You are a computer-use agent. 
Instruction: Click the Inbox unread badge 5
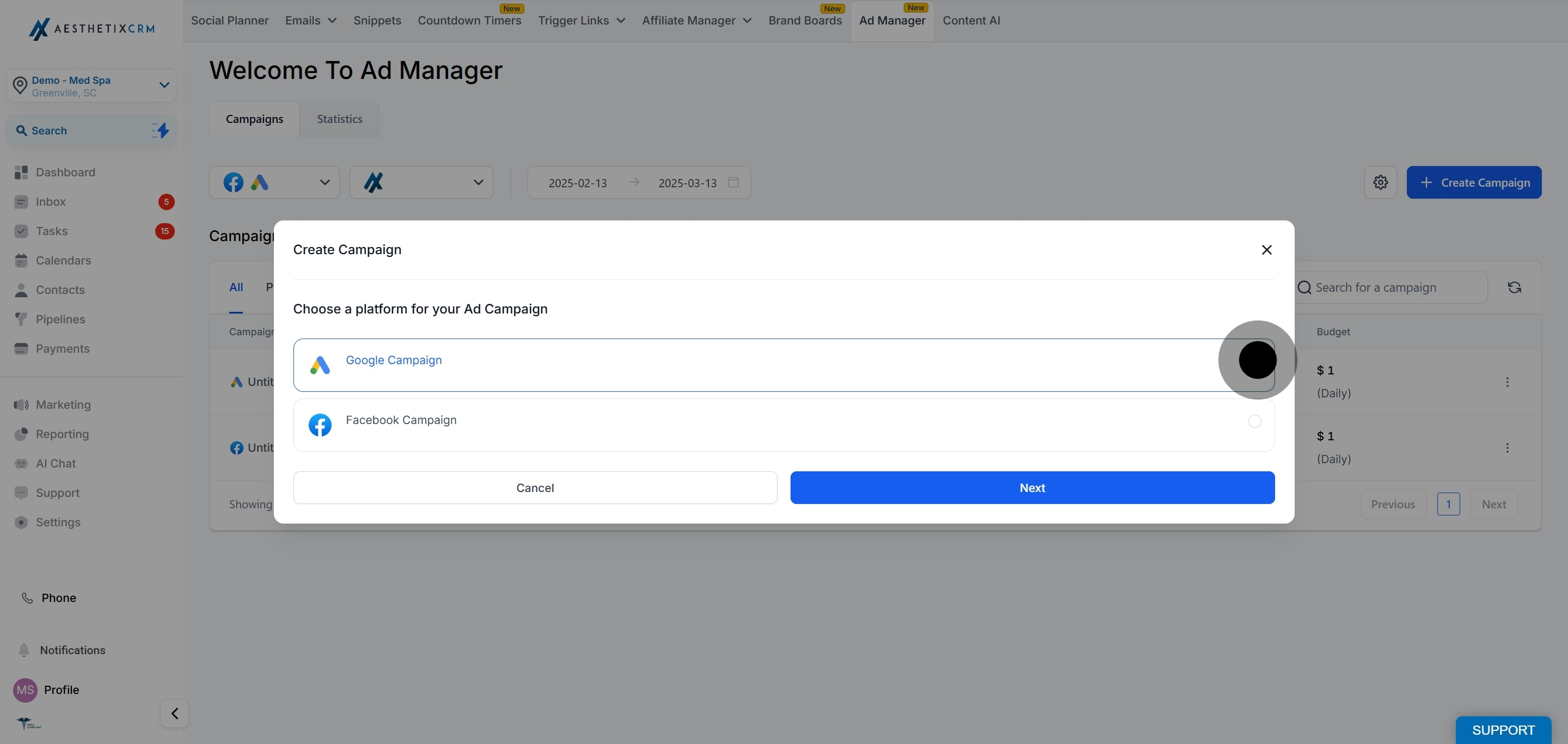(166, 201)
